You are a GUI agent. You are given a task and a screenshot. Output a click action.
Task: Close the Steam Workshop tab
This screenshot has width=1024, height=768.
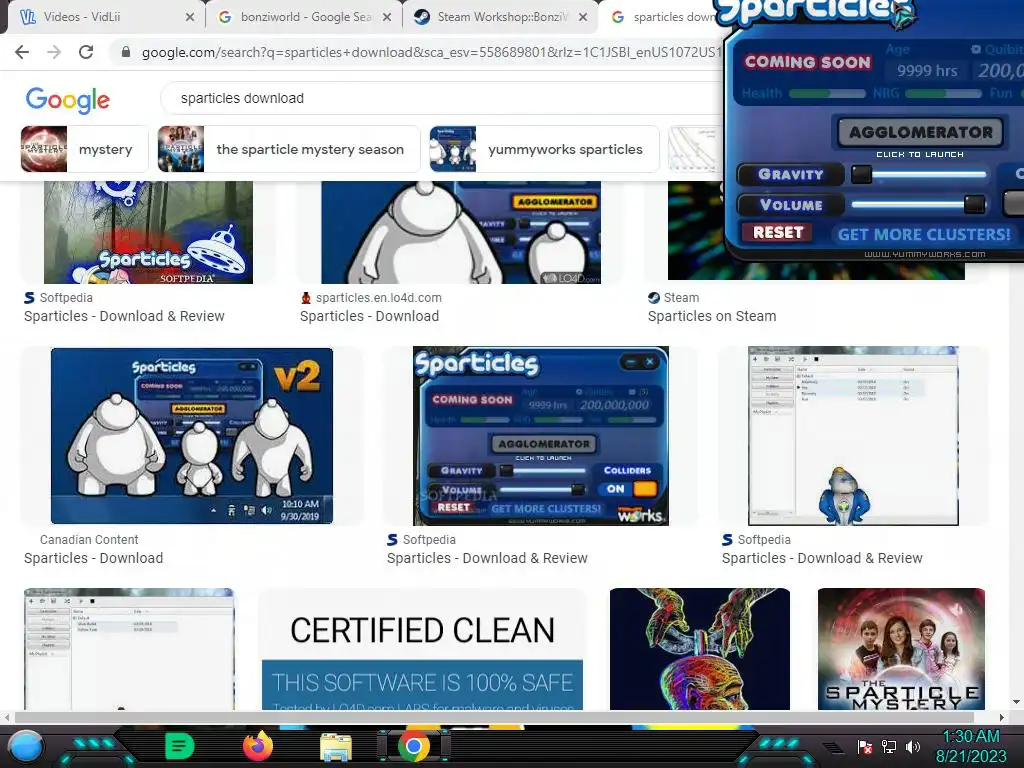583,17
